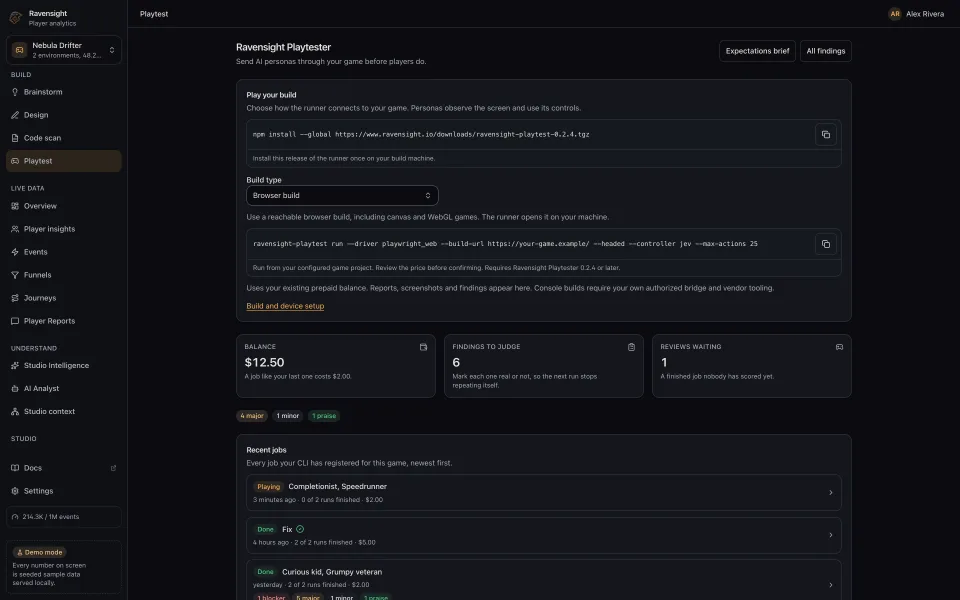Screen dimensions: 960x600
Task: Expand the Fix job chevron
Action: coord(830,535)
